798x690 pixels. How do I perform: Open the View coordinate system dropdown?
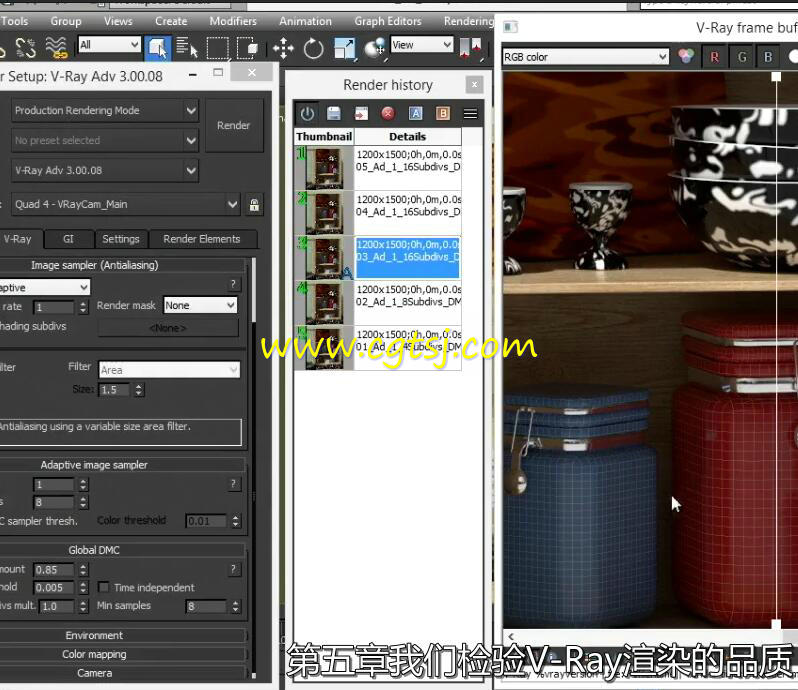click(422, 44)
